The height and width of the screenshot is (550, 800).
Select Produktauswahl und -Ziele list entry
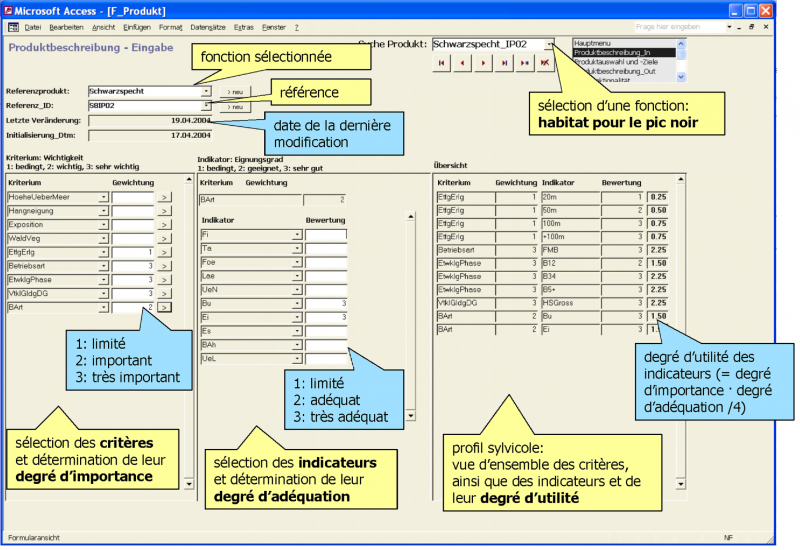624,62
